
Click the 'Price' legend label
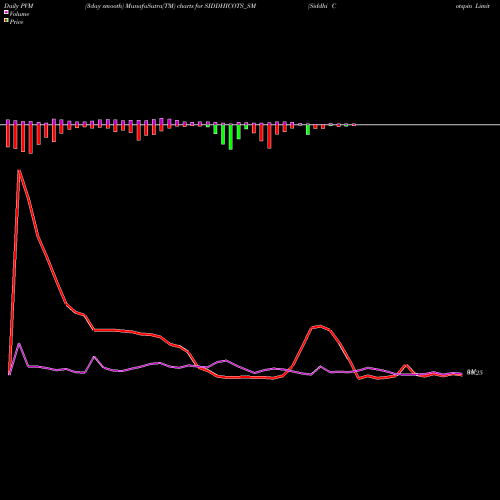(x=16, y=22)
